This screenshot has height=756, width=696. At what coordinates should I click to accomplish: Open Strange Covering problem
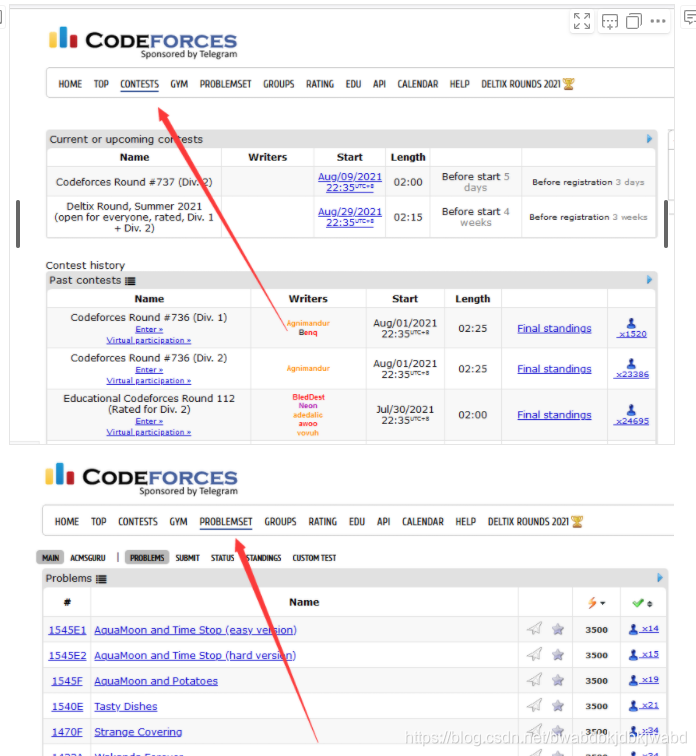pyautogui.click(x=138, y=732)
